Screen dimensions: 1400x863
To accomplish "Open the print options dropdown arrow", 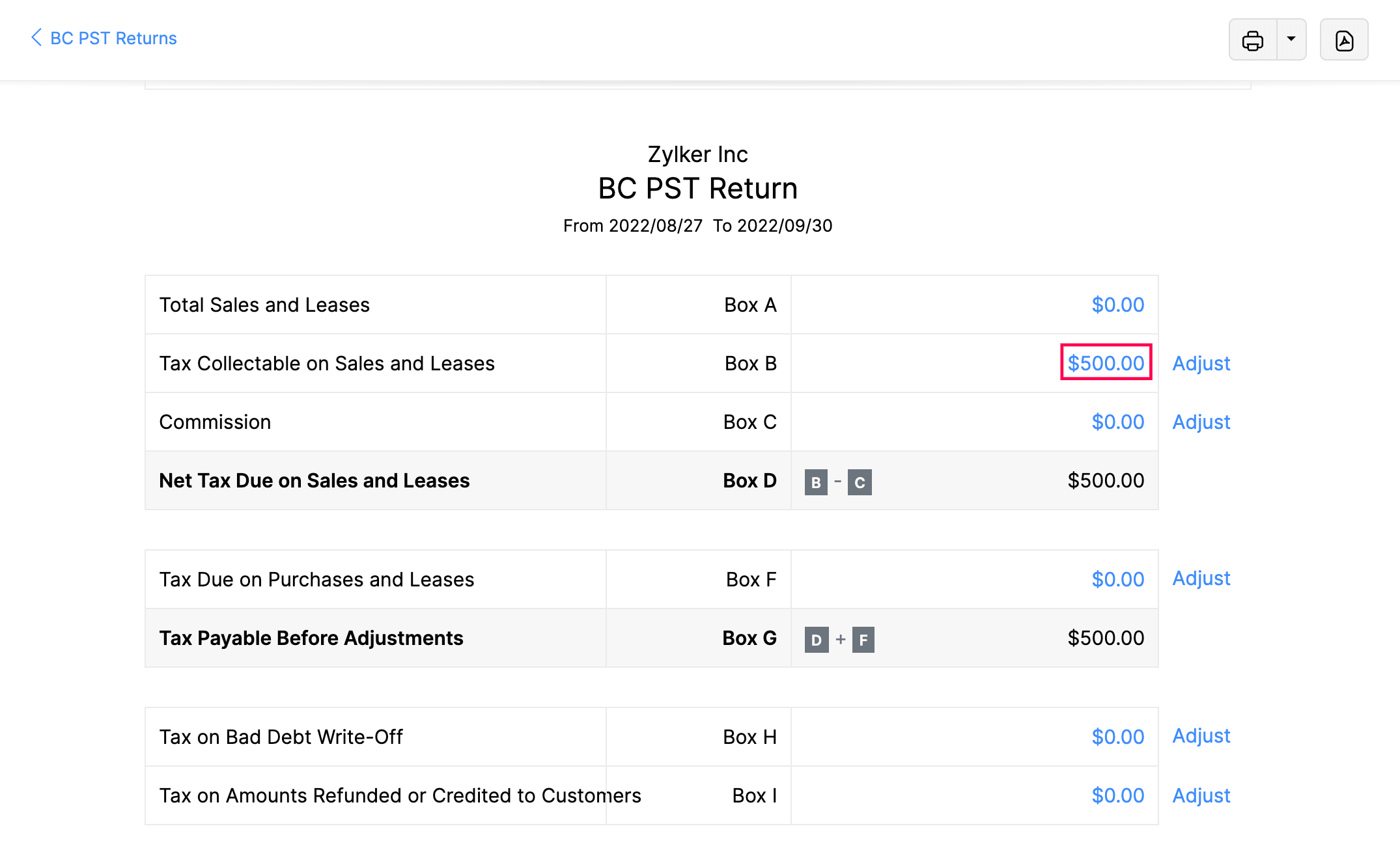I will pos(1290,40).
